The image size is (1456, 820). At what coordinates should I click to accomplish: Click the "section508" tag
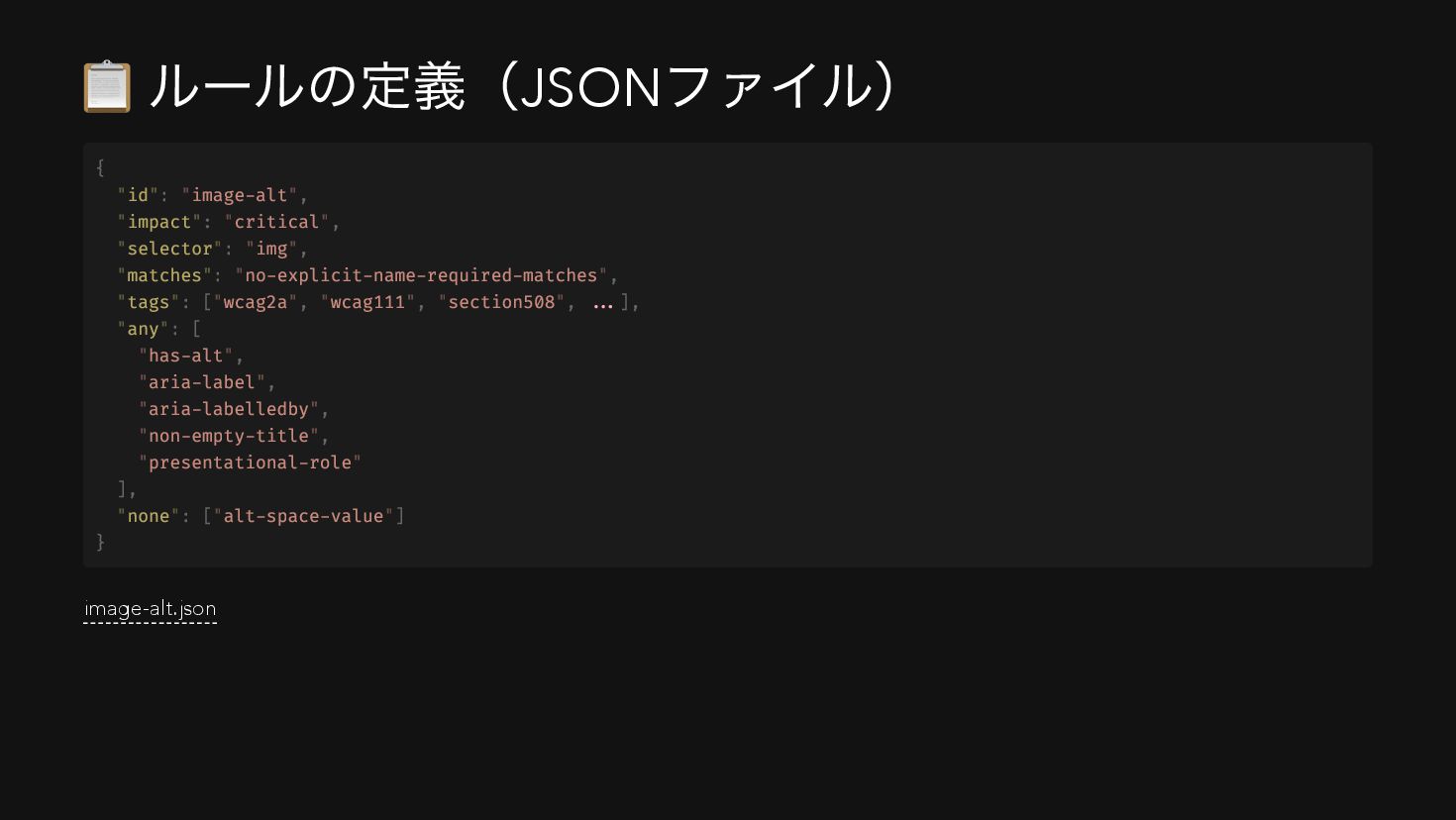click(x=501, y=302)
